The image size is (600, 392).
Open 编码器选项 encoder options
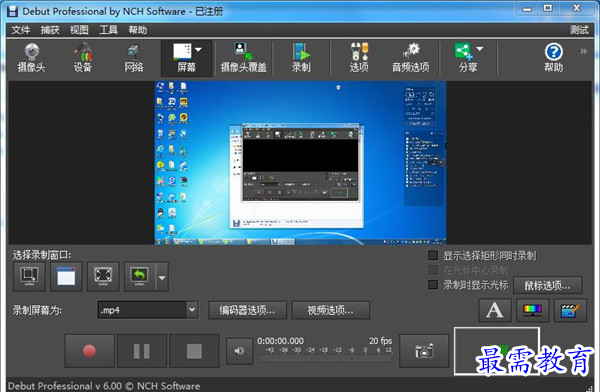pyautogui.click(x=247, y=310)
